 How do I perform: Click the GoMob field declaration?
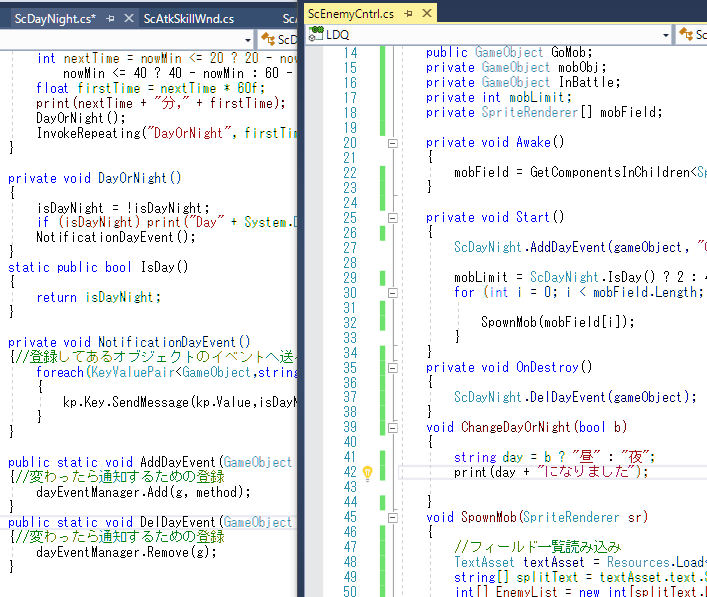pyautogui.click(x=509, y=53)
